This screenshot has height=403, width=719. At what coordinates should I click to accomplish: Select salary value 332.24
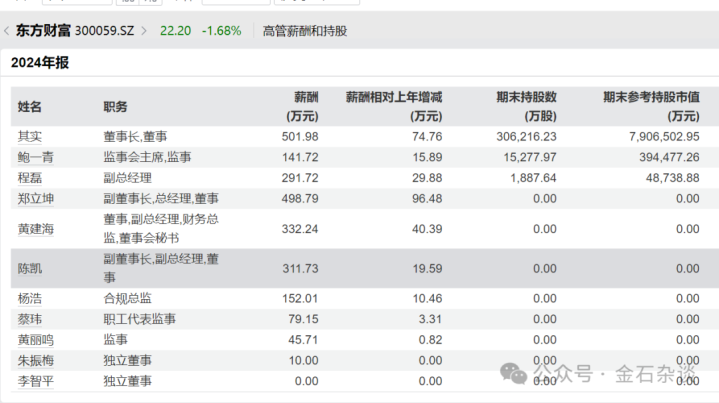tap(300, 229)
